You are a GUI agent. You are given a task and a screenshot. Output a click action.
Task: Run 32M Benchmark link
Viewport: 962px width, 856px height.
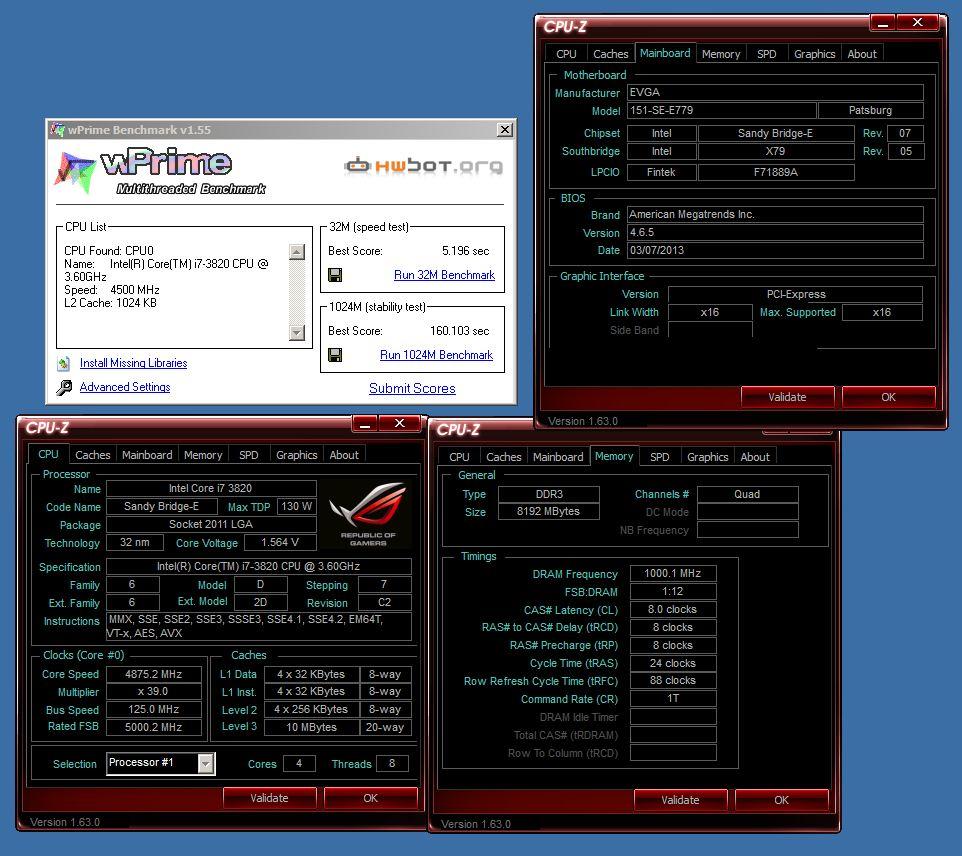(x=444, y=275)
